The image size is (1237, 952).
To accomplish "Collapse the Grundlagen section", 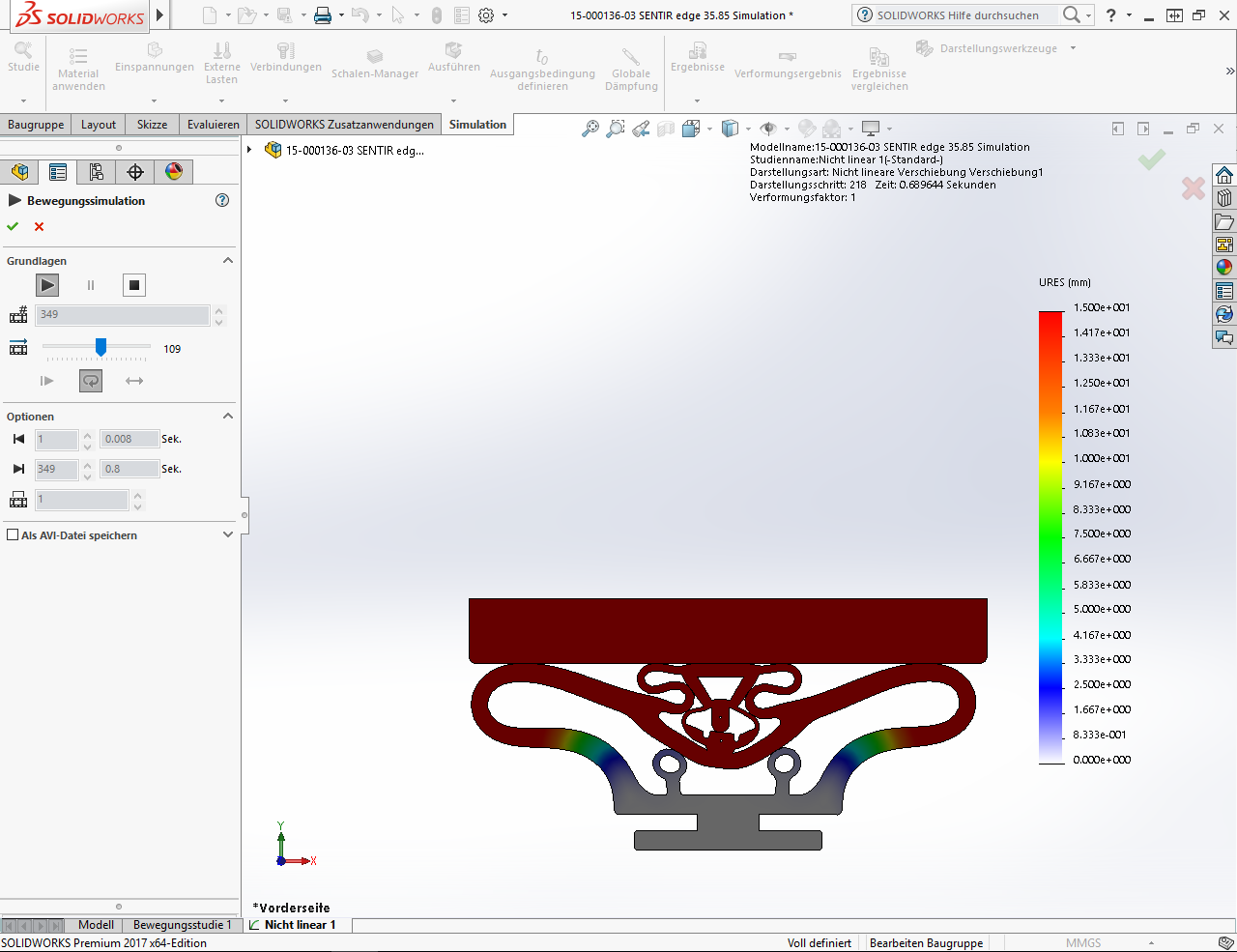I will (x=228, y=261).
